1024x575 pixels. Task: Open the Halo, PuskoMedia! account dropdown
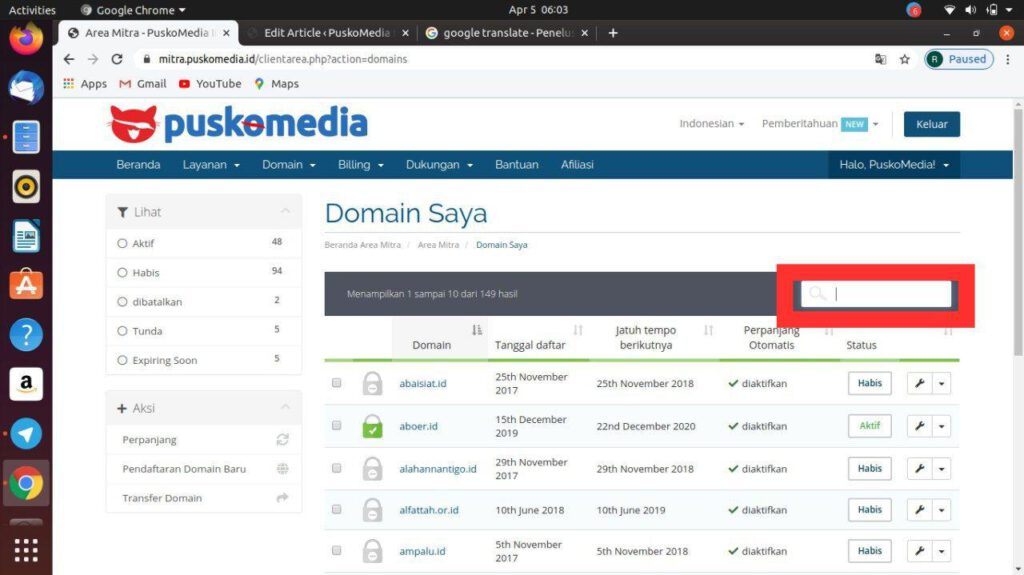click(894, 165)
